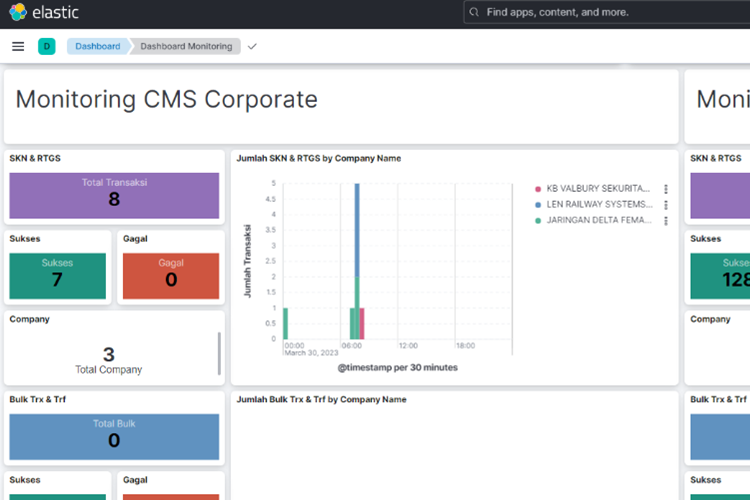Click the checkmark icon beside the breadcrumbs
The image size is (750, 500).
coord(252,46)
